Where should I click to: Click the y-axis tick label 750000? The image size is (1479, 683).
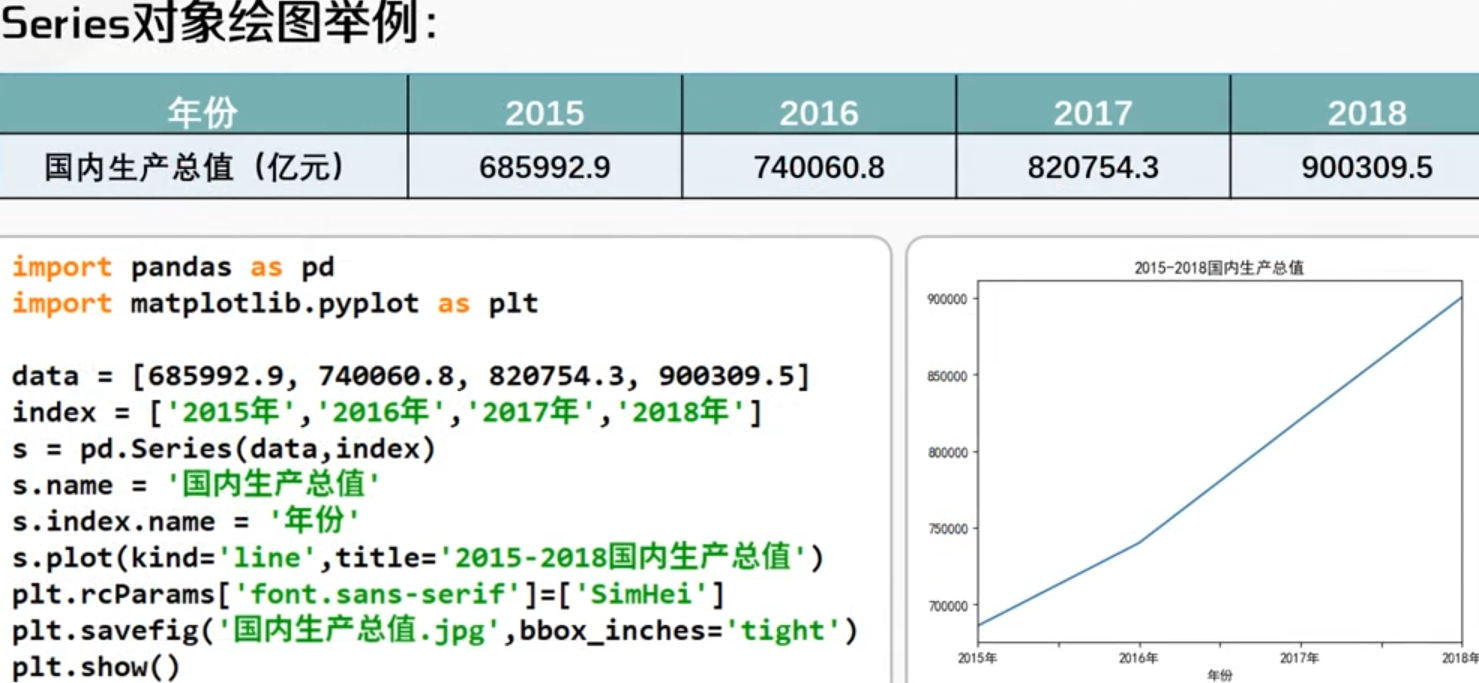(948, 529)
